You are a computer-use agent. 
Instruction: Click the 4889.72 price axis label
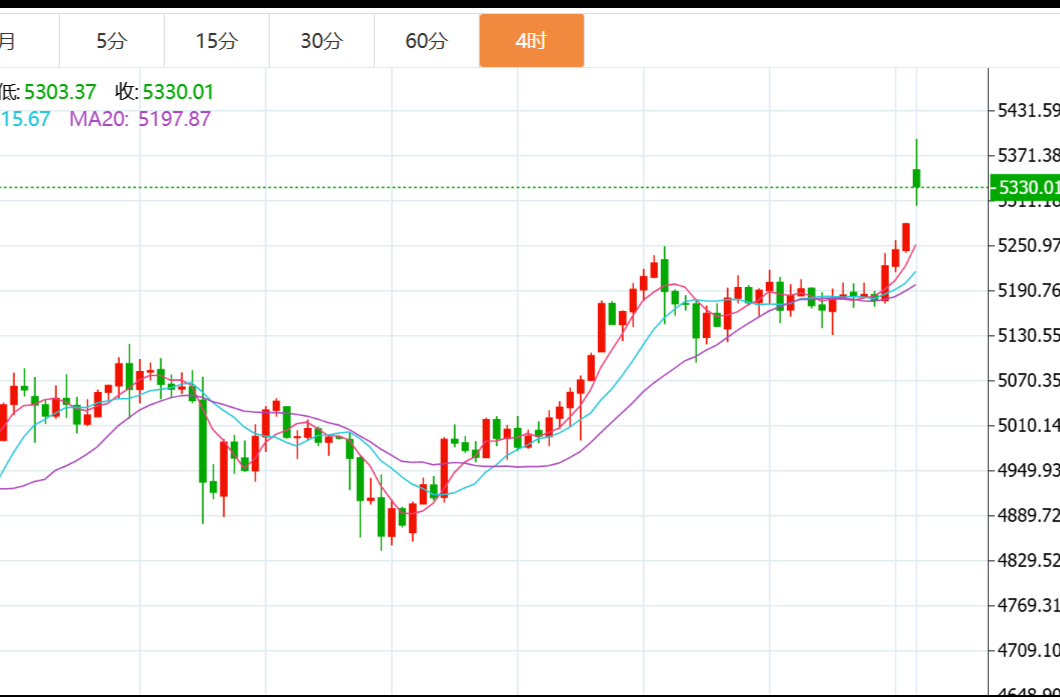click(1027, 515)
